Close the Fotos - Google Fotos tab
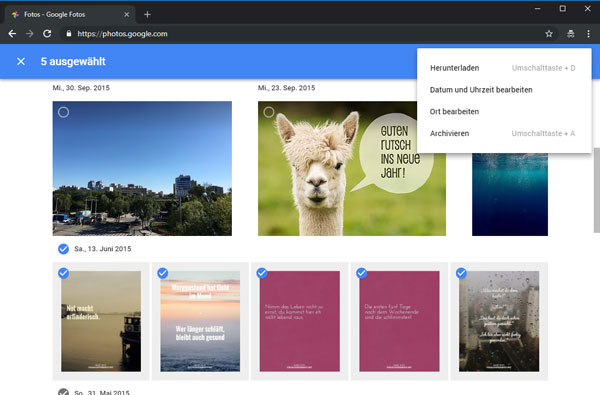 [x=127, y=15]
